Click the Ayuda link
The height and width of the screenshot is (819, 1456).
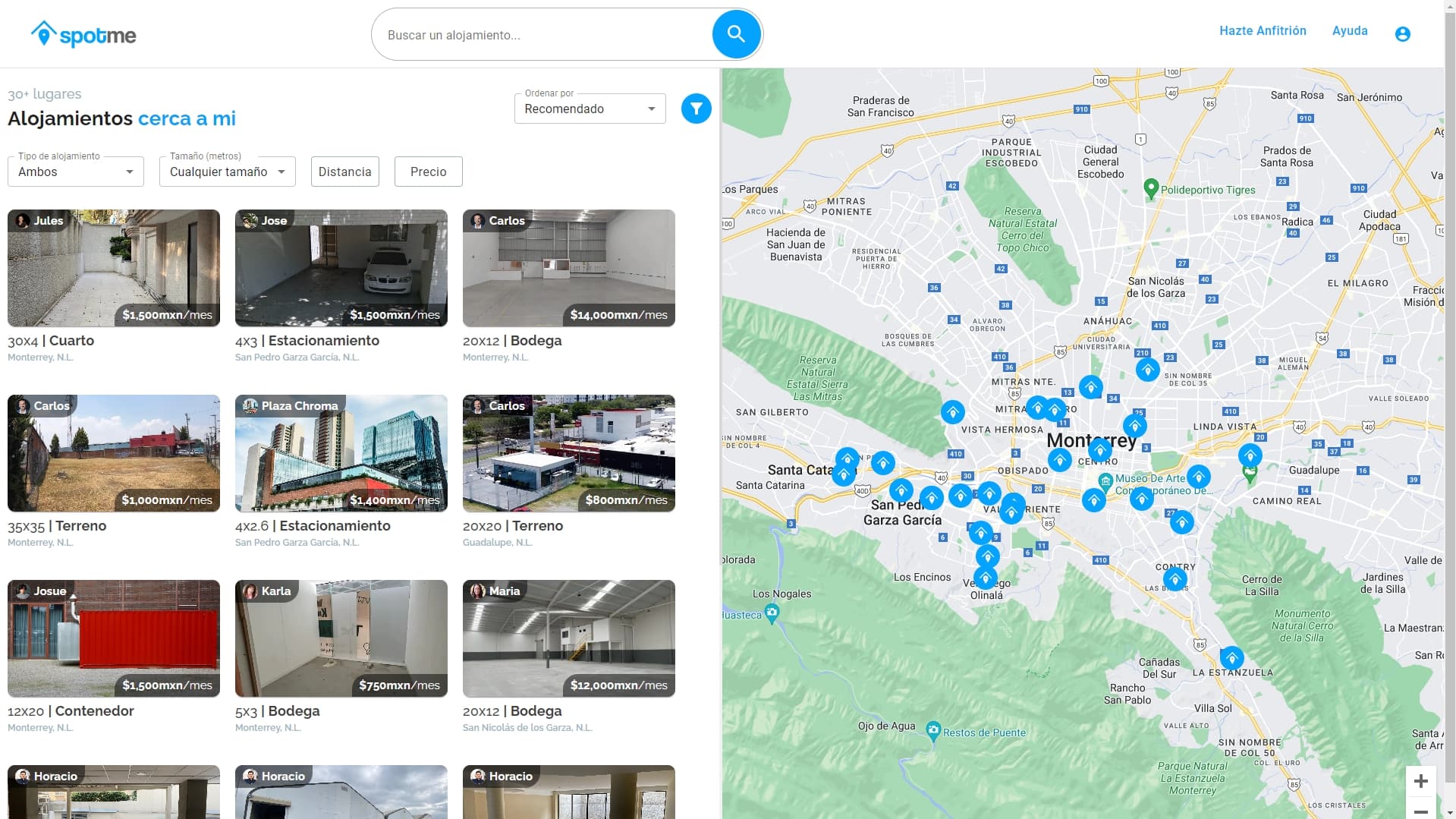pos(1350,30)
